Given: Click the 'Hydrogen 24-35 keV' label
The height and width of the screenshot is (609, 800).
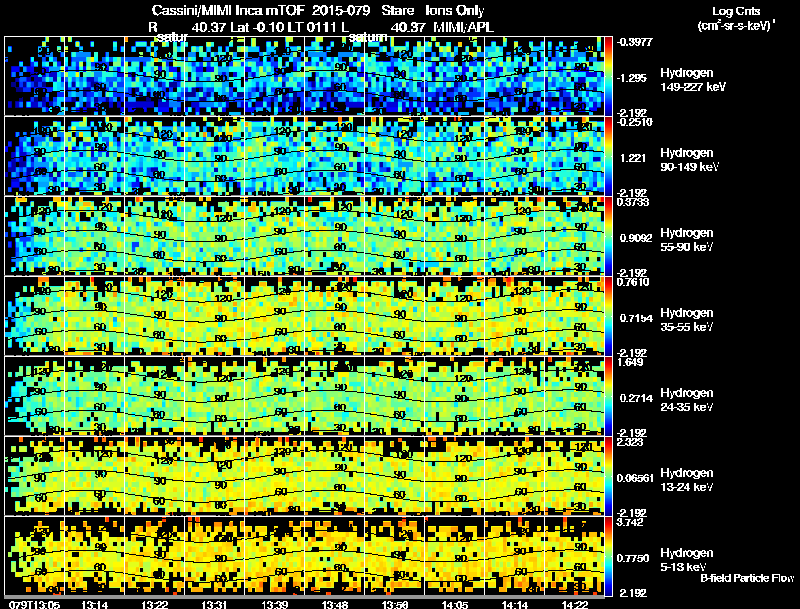Looking at the screenshot, I should click(687, 400).
